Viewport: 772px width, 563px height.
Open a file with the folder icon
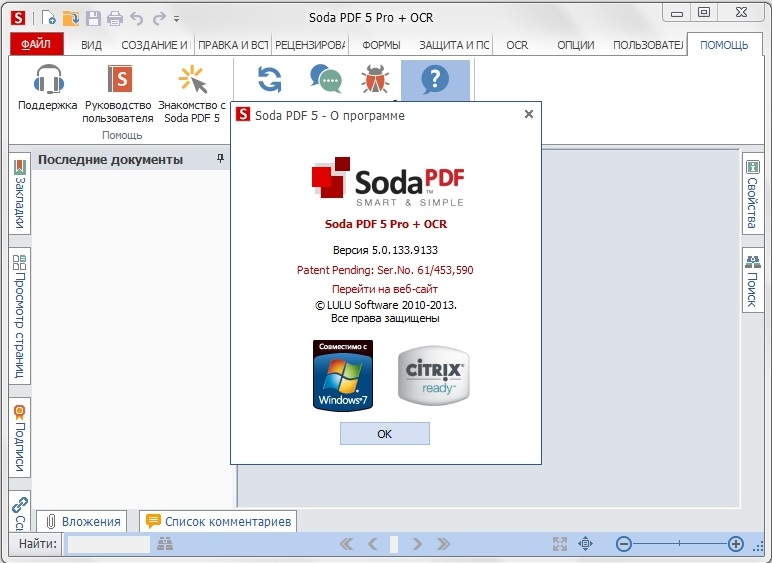click(x=70, y=18)
